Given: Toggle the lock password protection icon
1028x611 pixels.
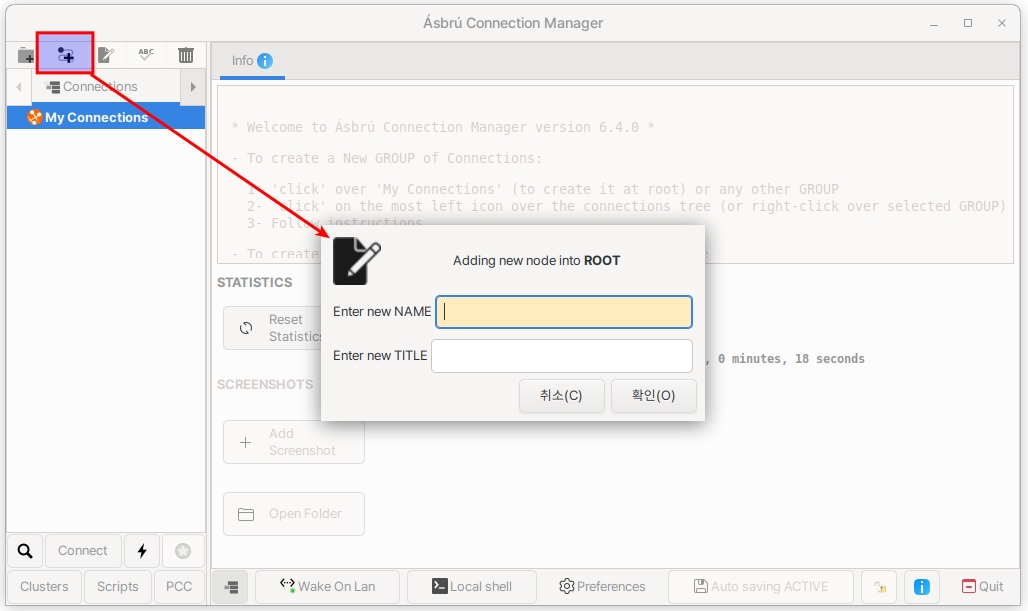Looking at the screenshot, I should pyautogui.click(x=879, y=587).
